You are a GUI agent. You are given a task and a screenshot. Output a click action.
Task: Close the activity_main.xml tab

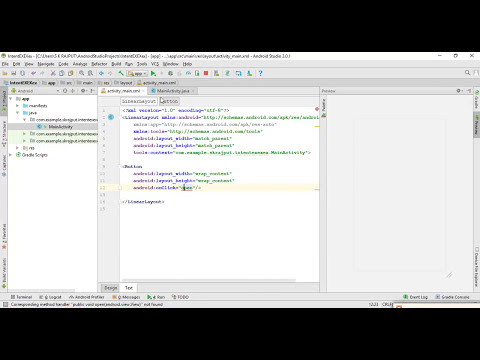(144, 91)
